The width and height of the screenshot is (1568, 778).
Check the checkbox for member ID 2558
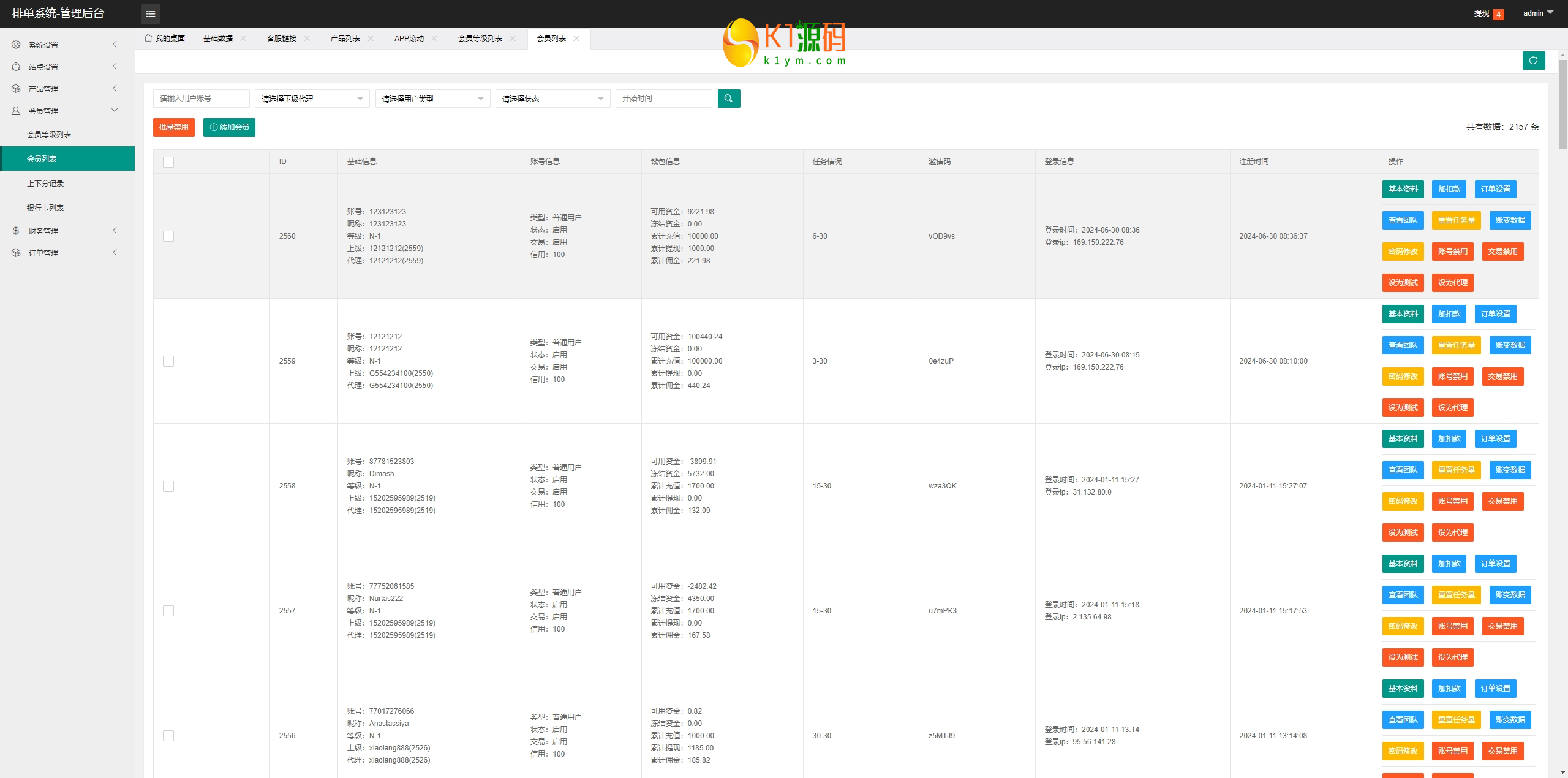coord(168,486)
